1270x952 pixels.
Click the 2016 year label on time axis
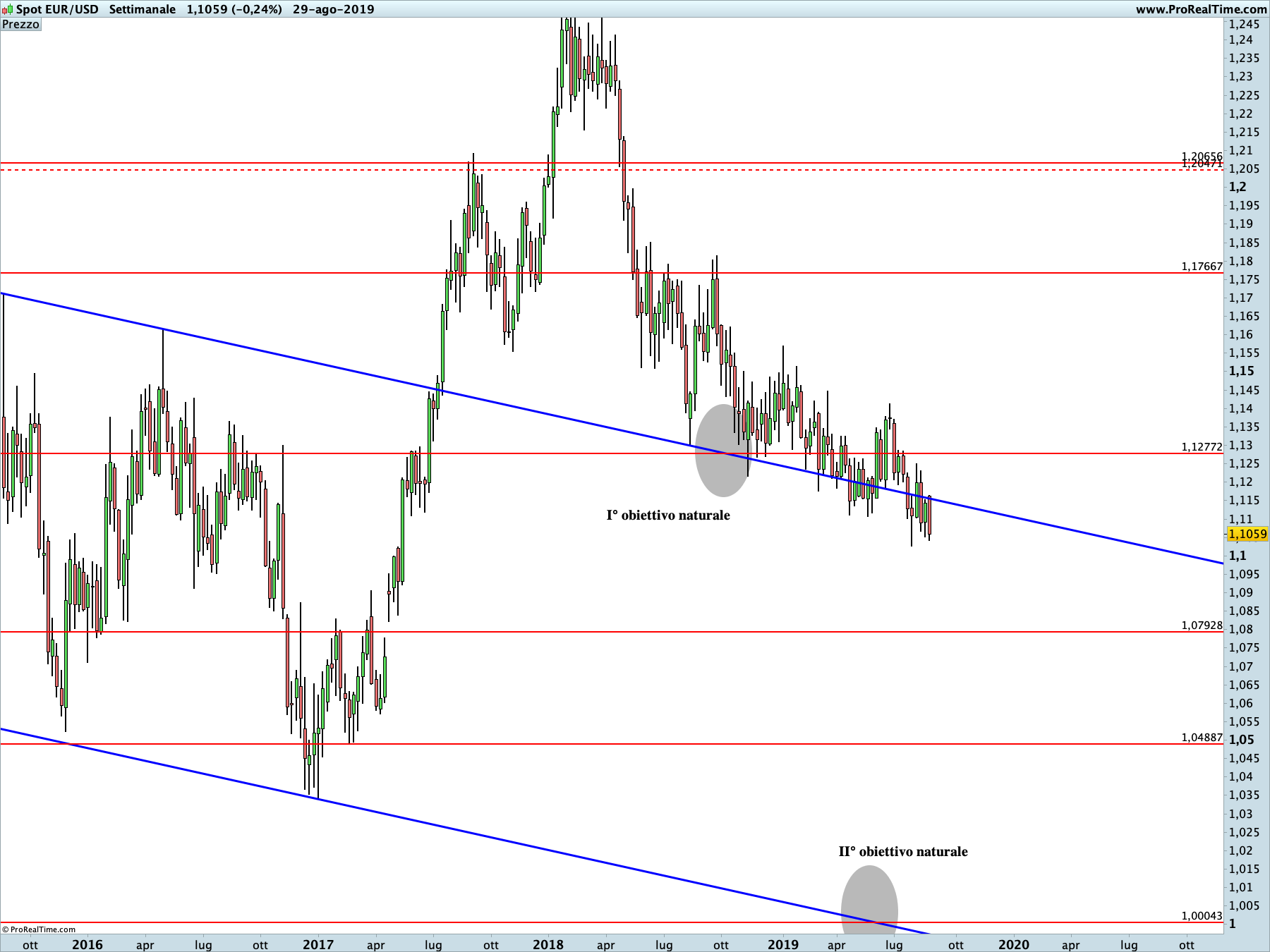[x=87, y=945]
